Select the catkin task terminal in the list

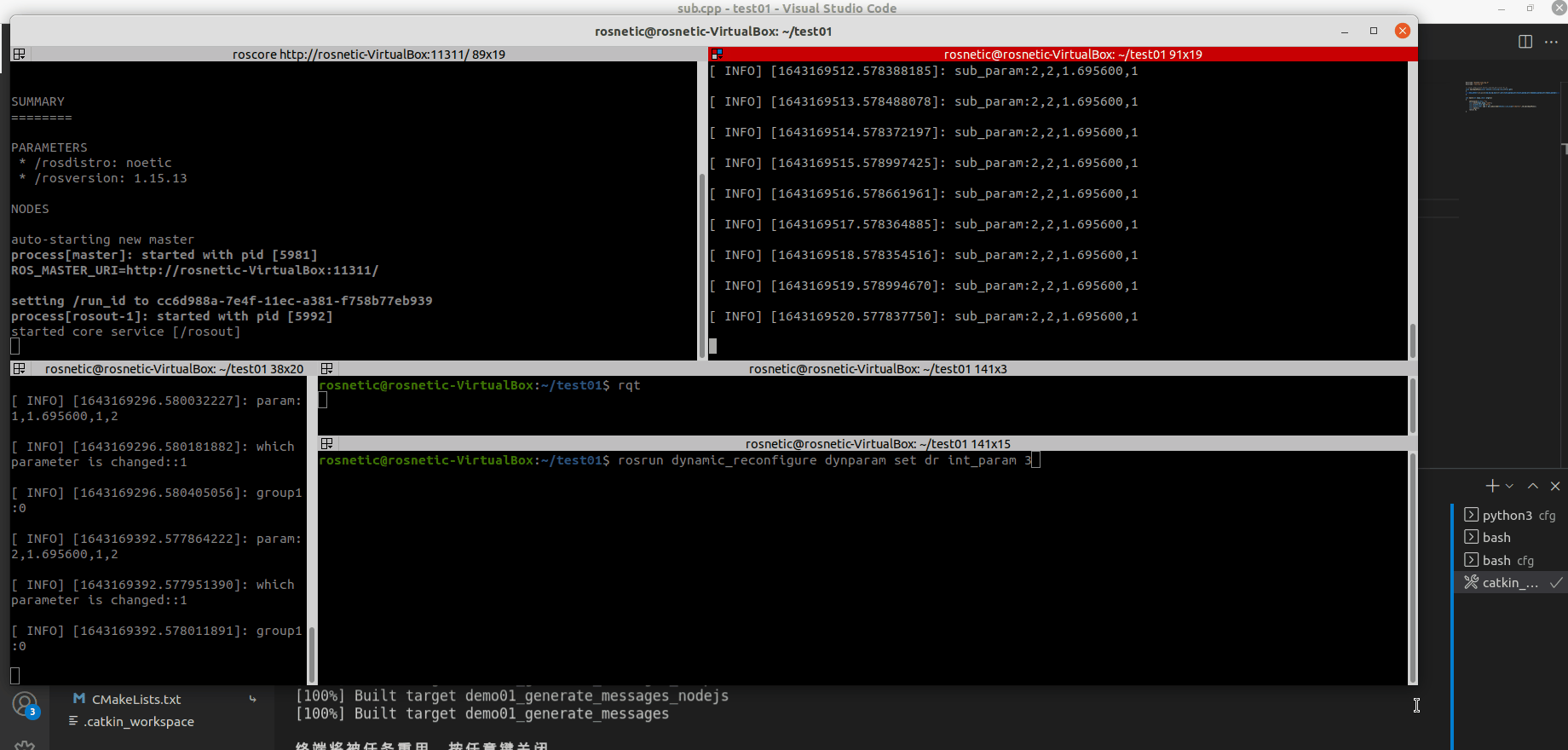pos(1511,582)
